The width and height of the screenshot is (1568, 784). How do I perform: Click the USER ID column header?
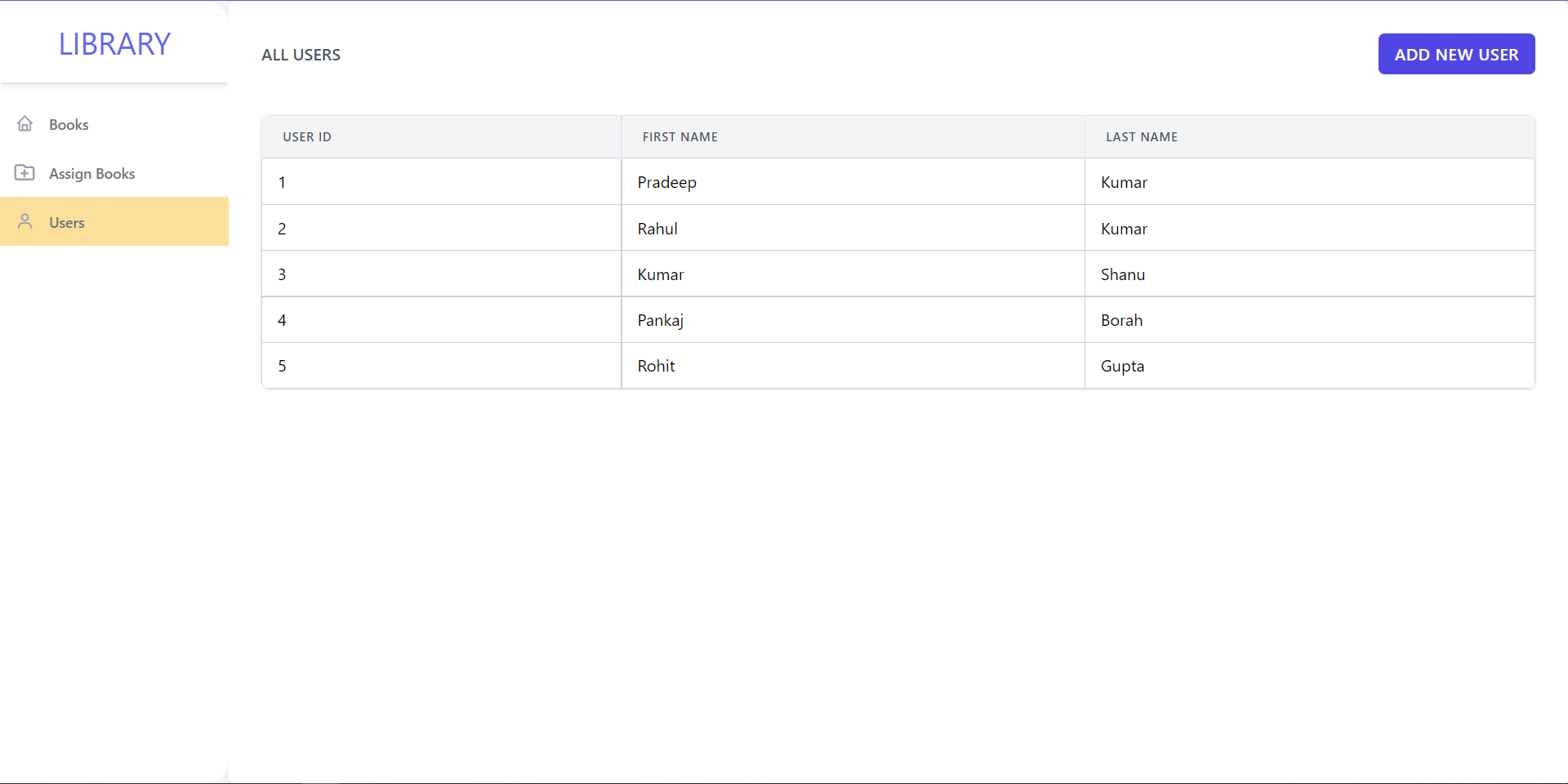tap(307, 137)
